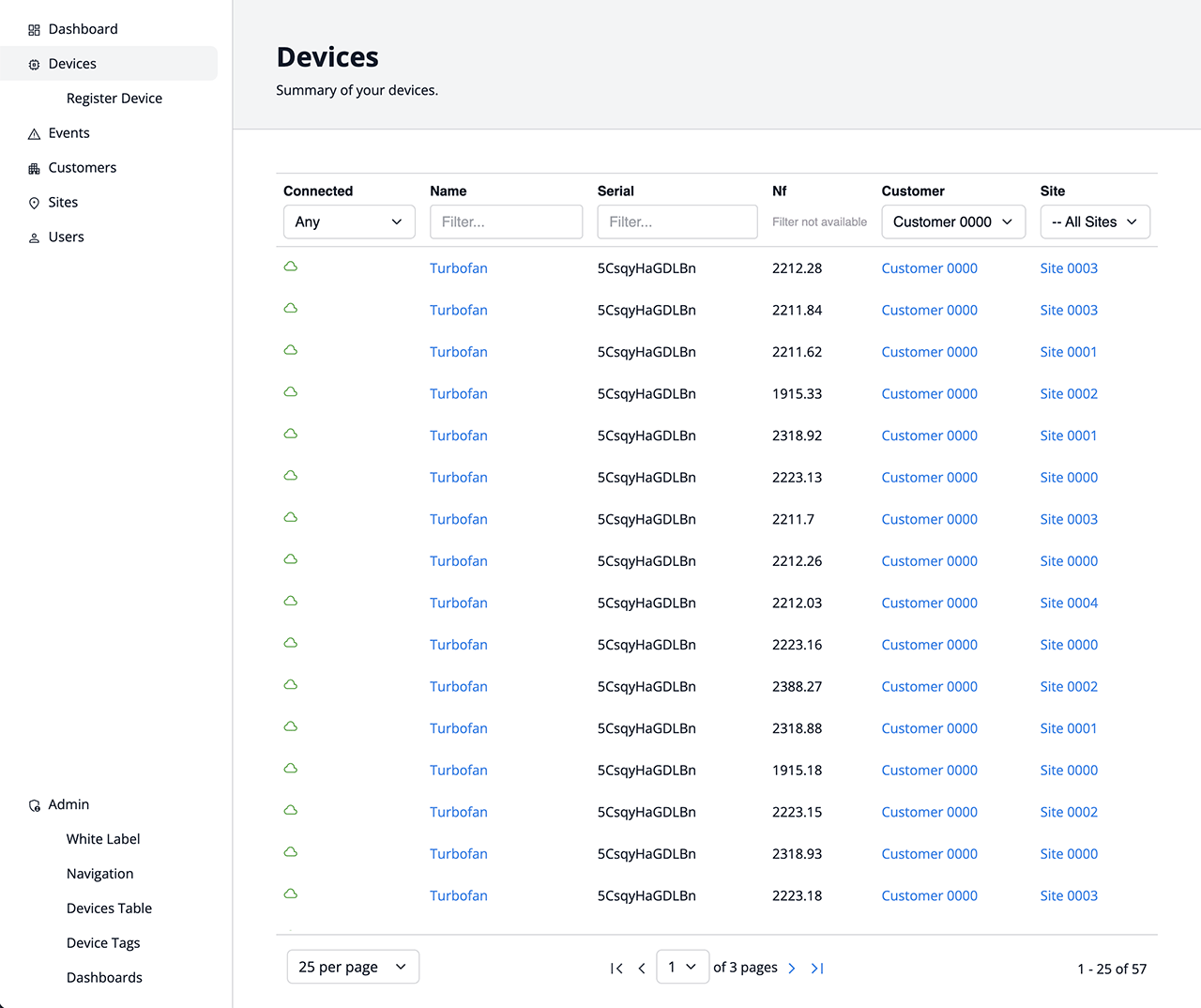Screen dimensions: 1201x1008
Task: Go to the last page arrow
Action: click(x=817, y=968)
